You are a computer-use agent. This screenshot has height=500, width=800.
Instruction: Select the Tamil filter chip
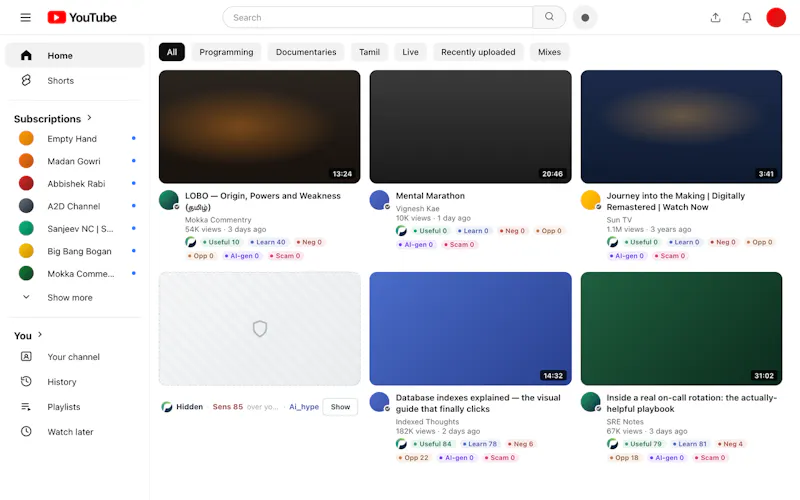(x=369, y=52)
